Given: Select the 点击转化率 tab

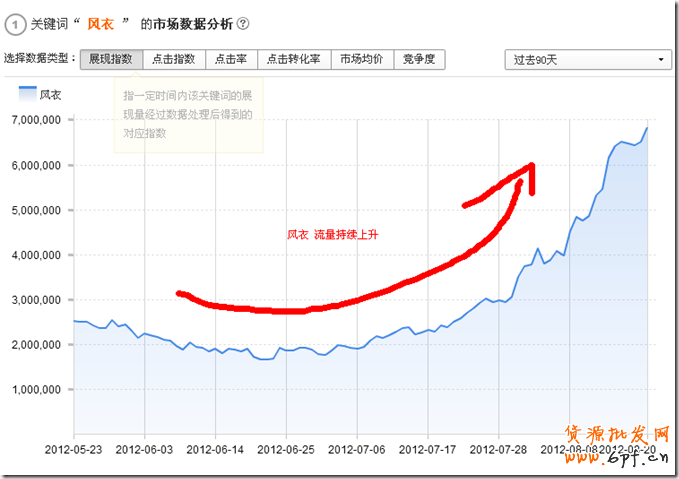Looking at the screenshot, I should (294, 59).
